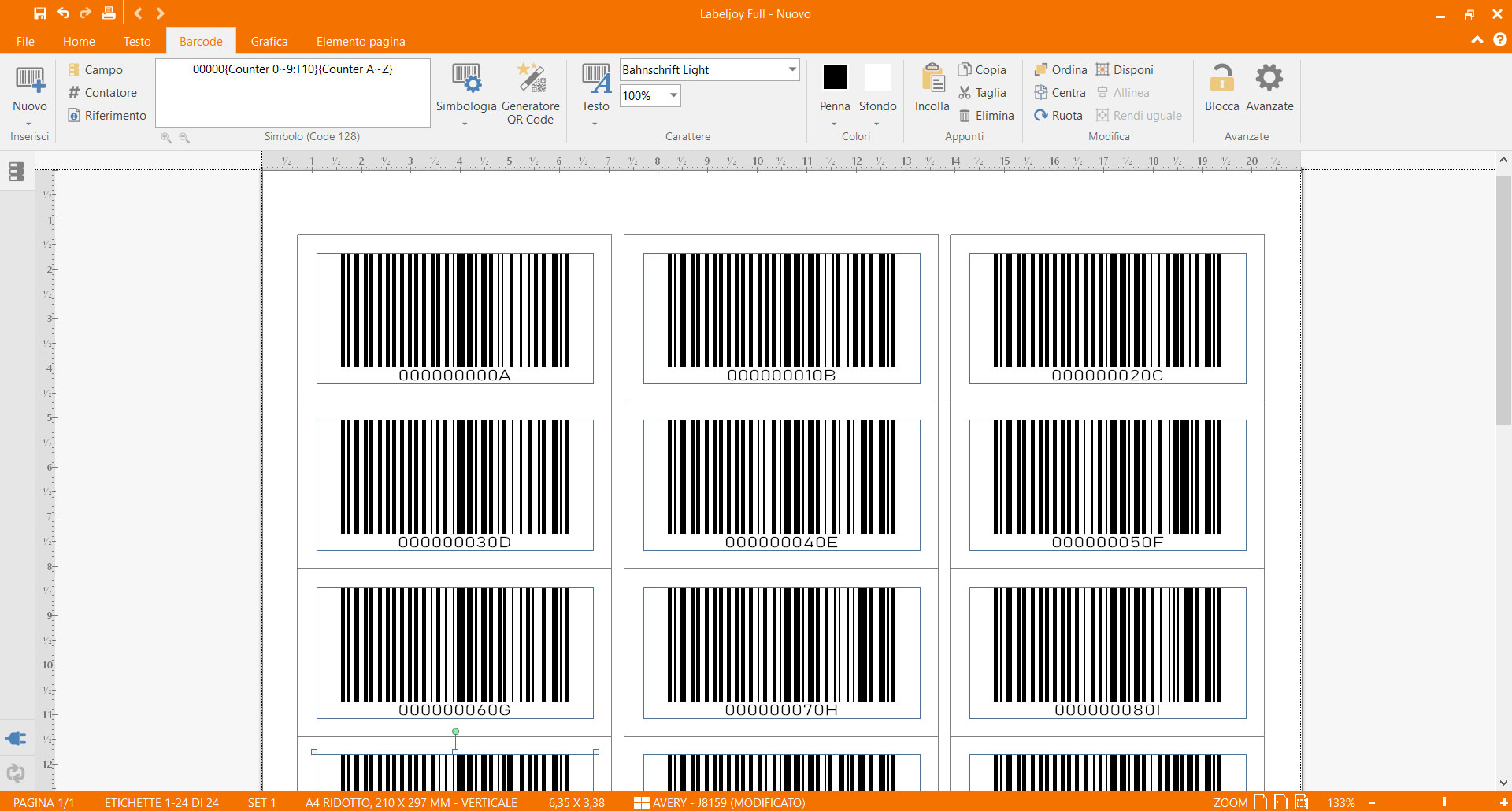The width and height of the screenshot is (1512, 811).
Task: Open the 100% font size dropdown
Action: pyautogui.click(x=673, y=95)
